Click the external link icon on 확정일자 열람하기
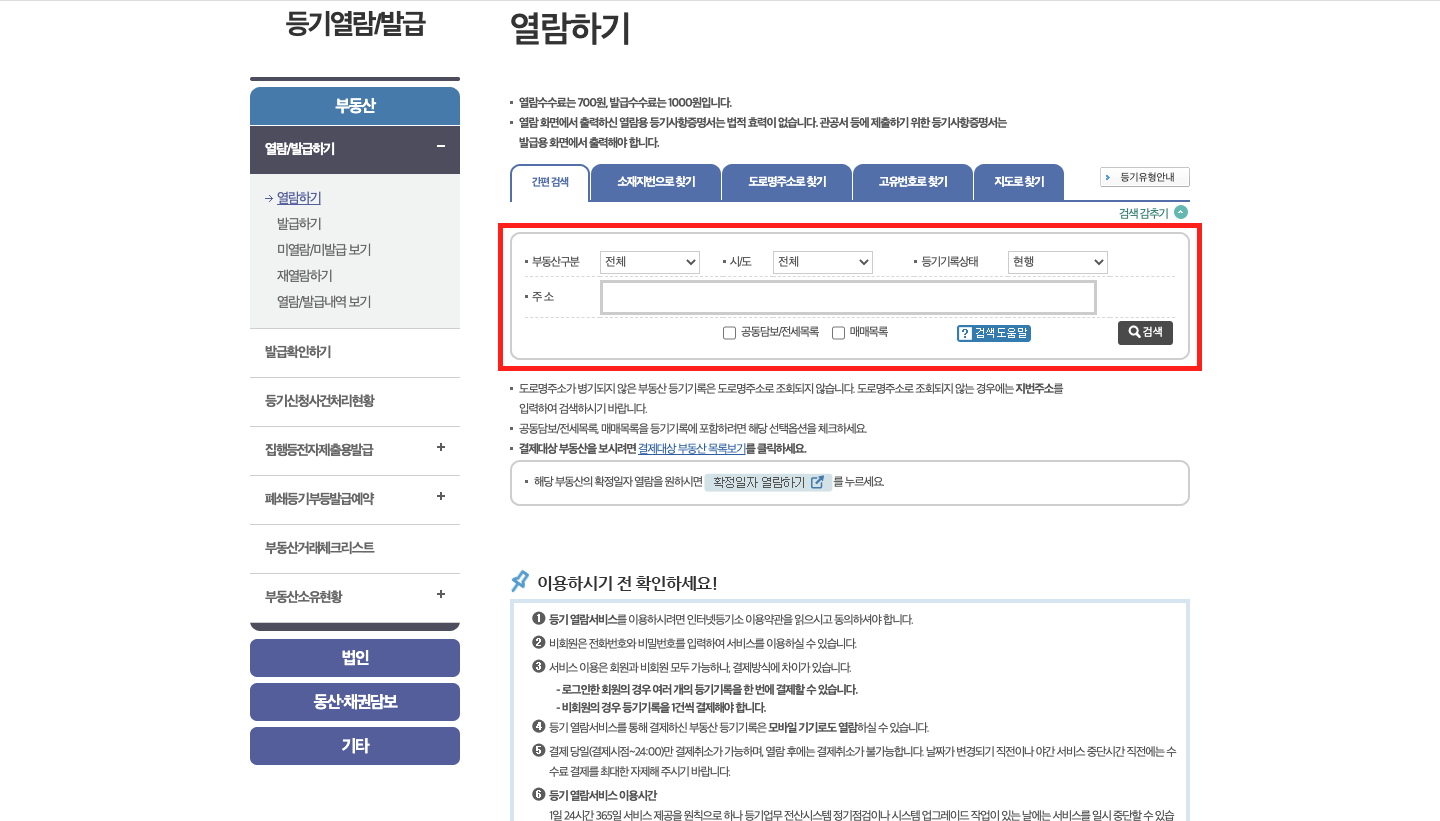 click(817, 481)
